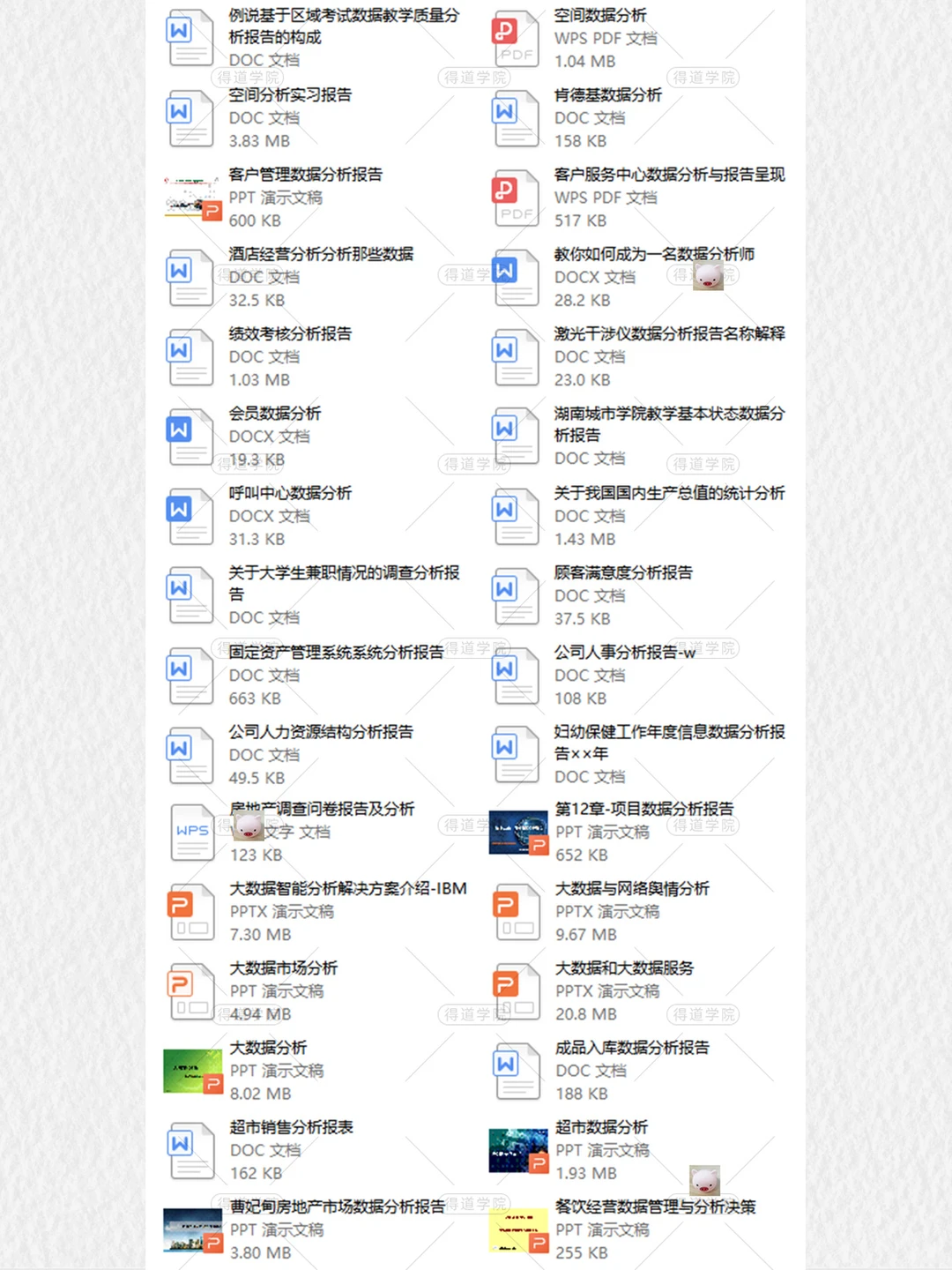Click the 曹妃甸房地产市场数据分析报告 thumbnail
Image resolution: width=952 pixels, height=1270 pixels.
(x=190, y=1229)
